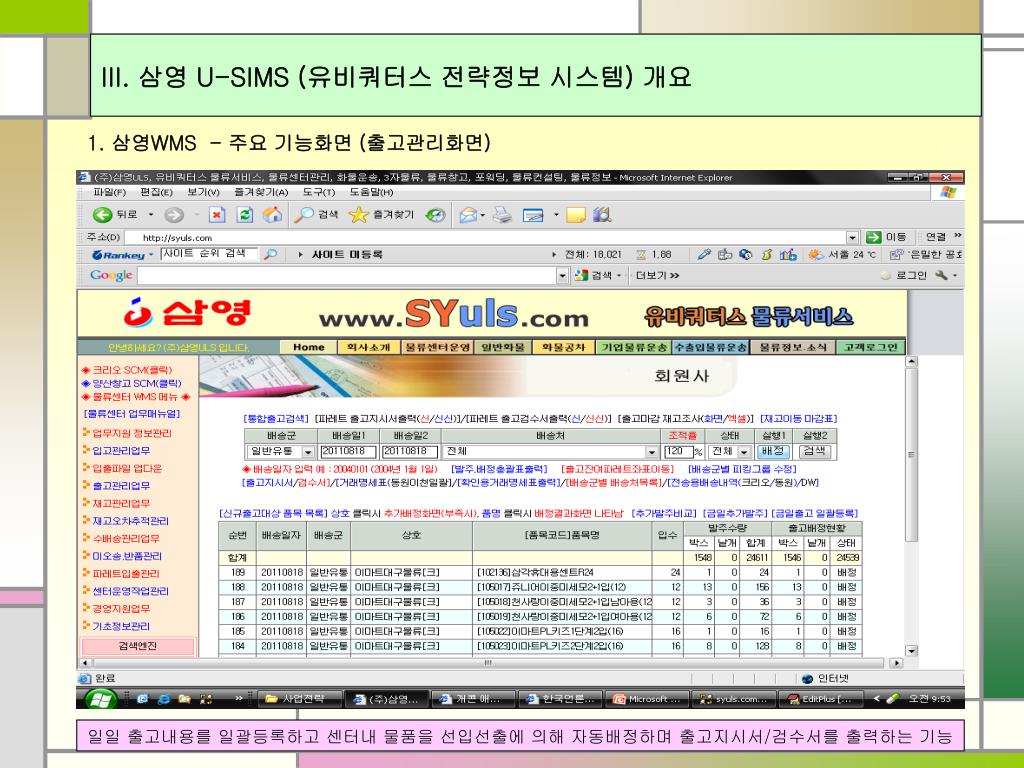
Task: Click the edit page toolbar icon
Action: point(533,215)
